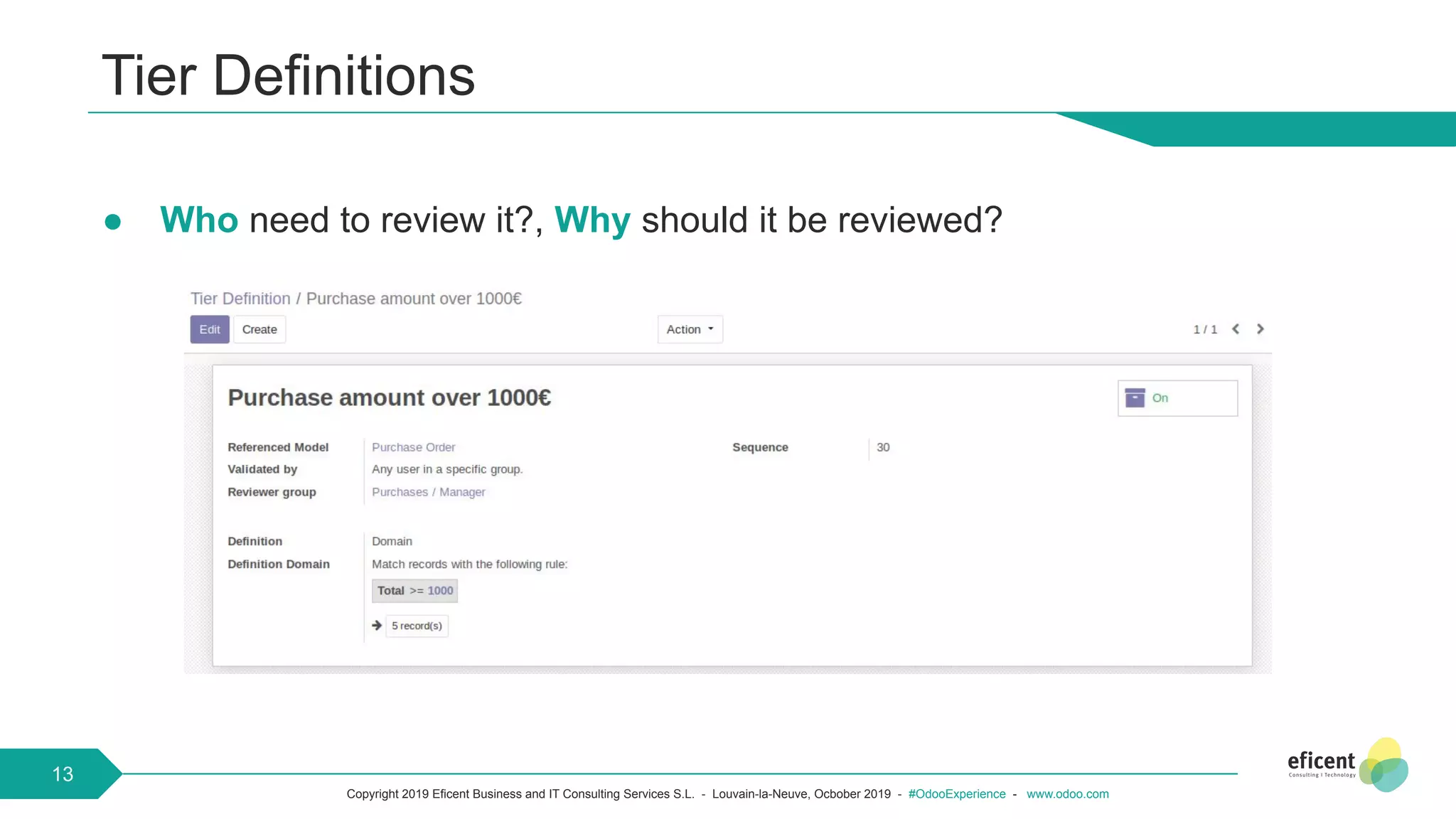Select the Total >= 1000 domain rule
This screenshot has width=1456, height=819.
click(415, 591)
